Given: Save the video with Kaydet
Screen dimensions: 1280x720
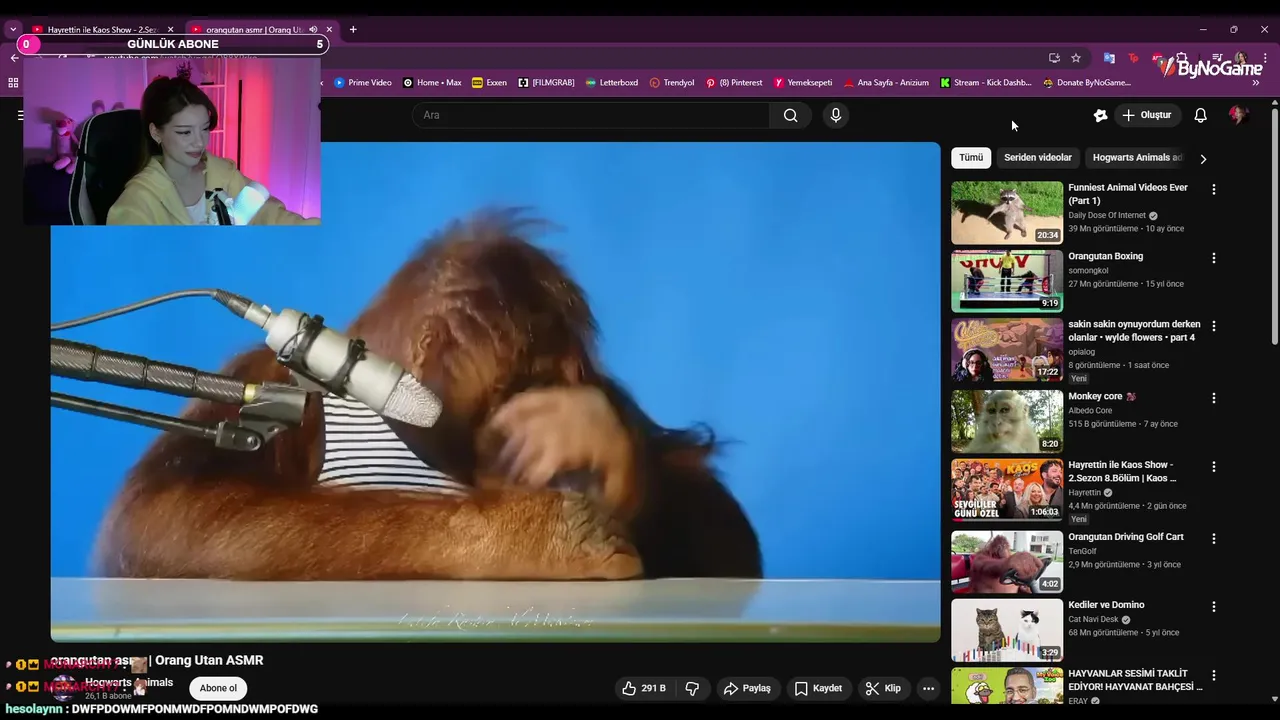Looking at the screenshot, I should [x=818, y=688].
